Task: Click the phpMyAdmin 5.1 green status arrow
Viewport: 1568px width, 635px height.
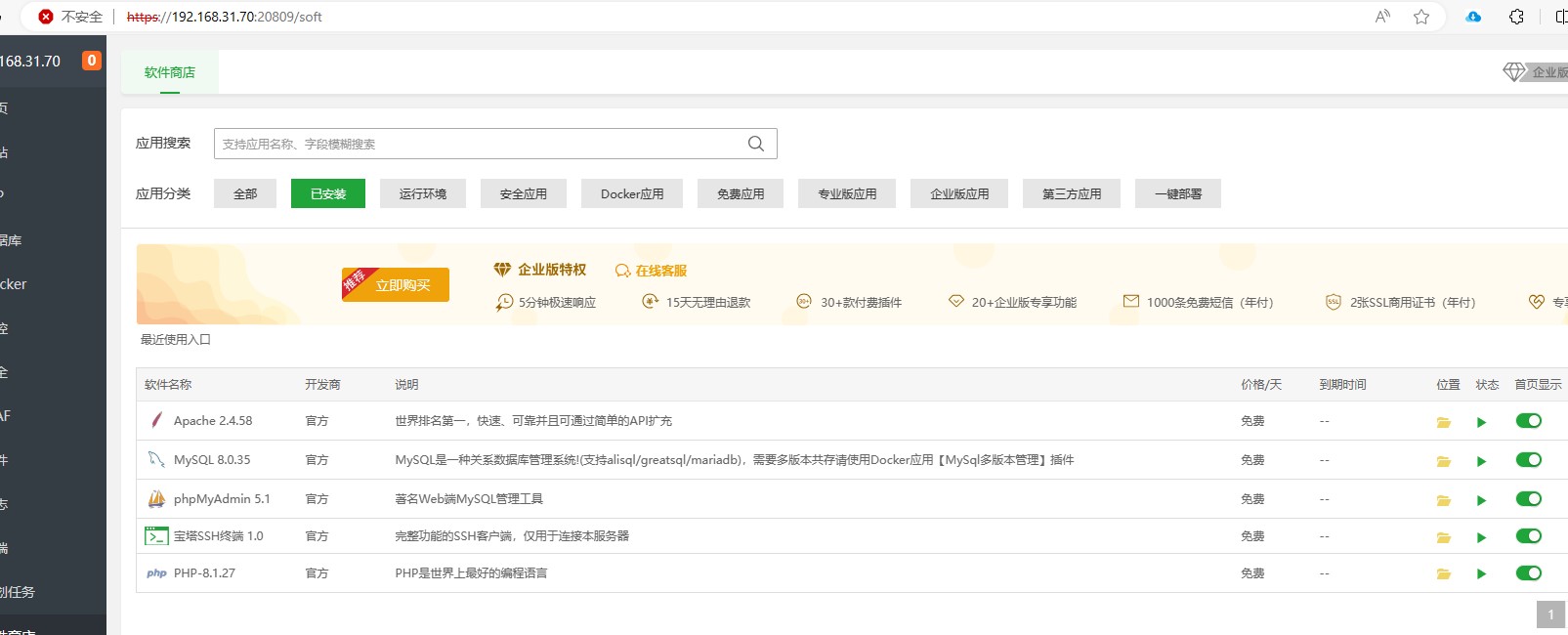Action: 1481,500
